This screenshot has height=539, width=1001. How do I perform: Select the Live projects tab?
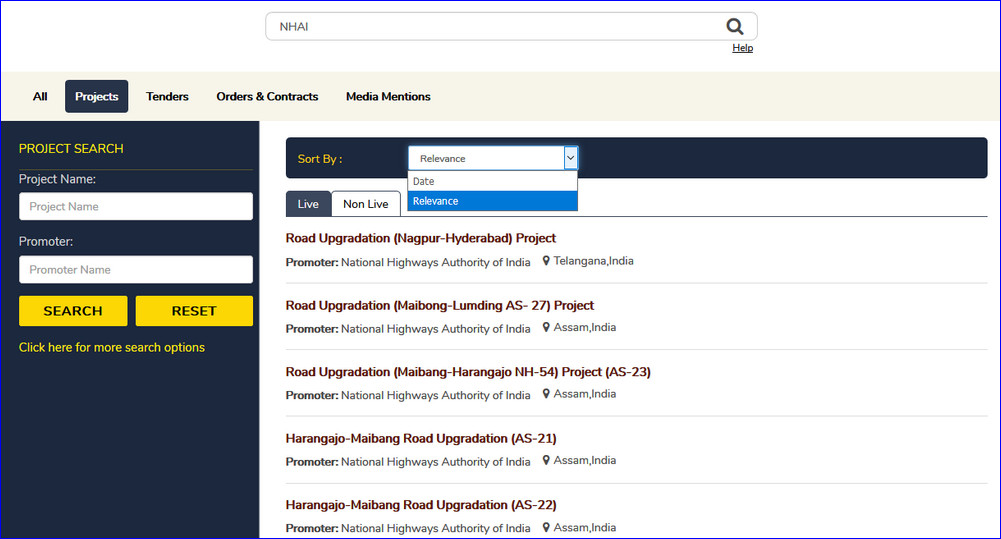308,204
